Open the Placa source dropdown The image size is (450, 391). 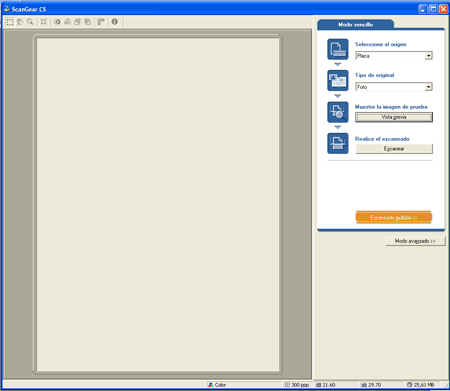(x=394, y=56)
